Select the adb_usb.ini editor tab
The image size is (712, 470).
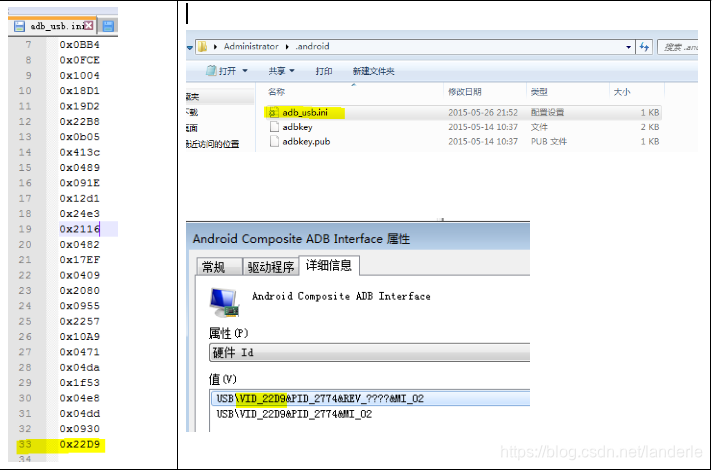click(x=53, y=26)
